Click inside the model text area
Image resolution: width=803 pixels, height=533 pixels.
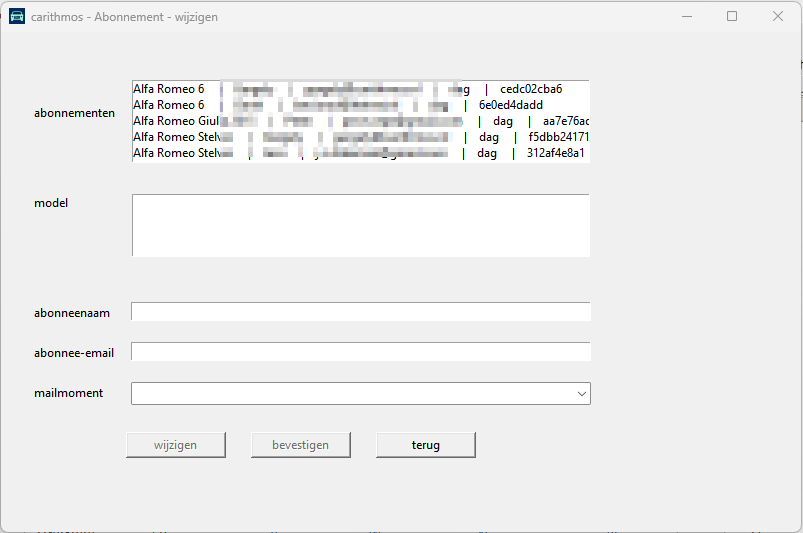point(360,225)
